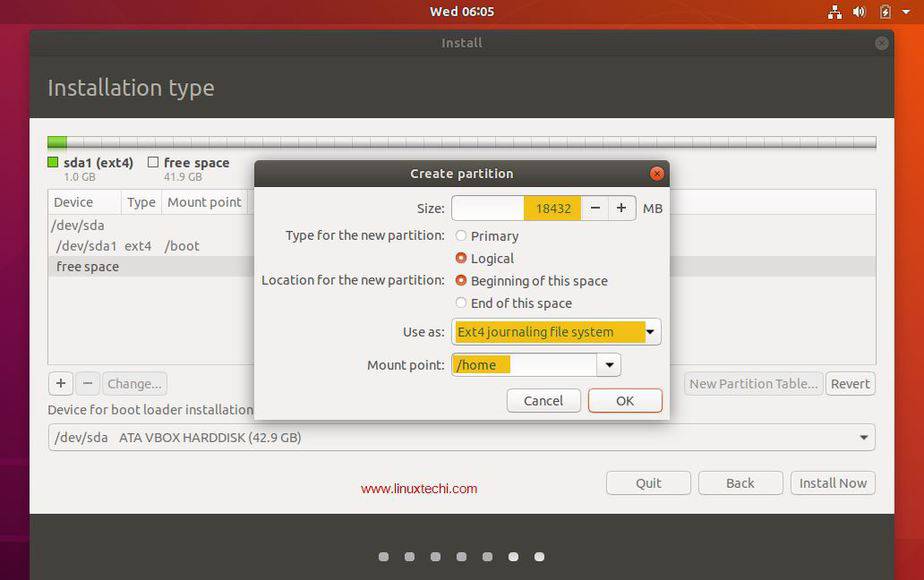Open the boot loader device dropdown

tap(862, 437)
